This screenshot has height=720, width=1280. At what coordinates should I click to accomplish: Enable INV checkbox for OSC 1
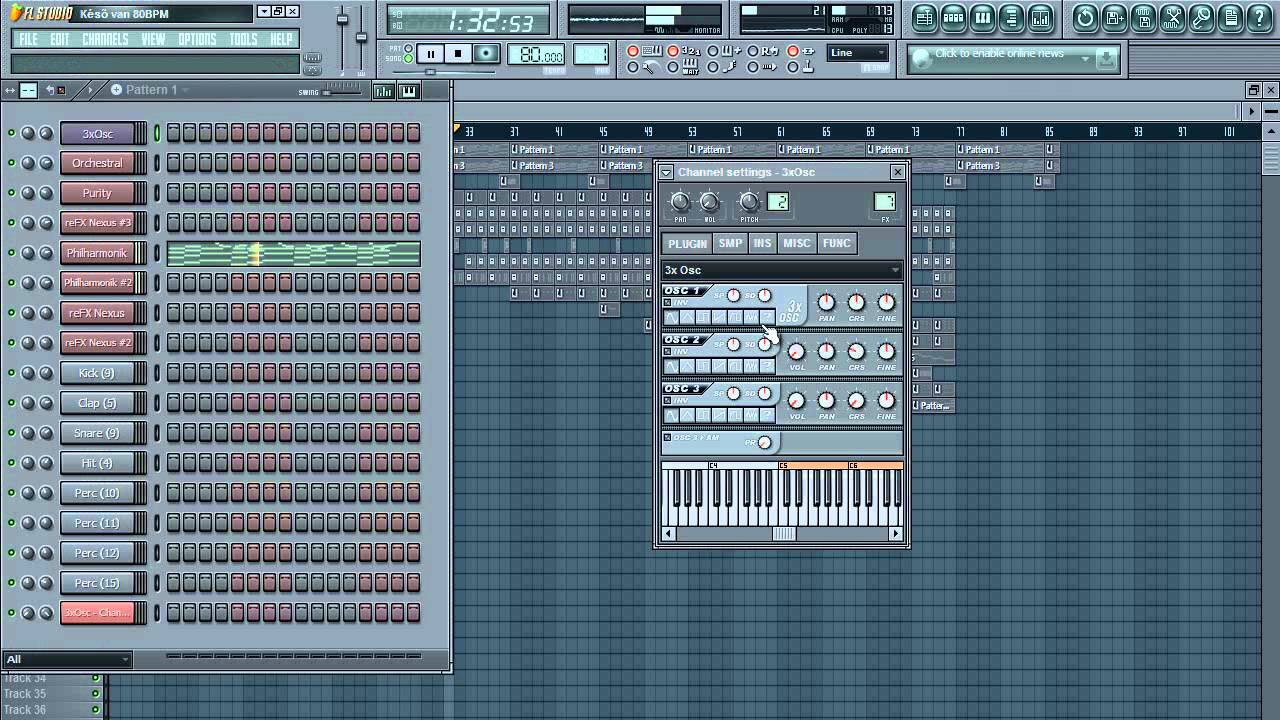click(668, 303)
